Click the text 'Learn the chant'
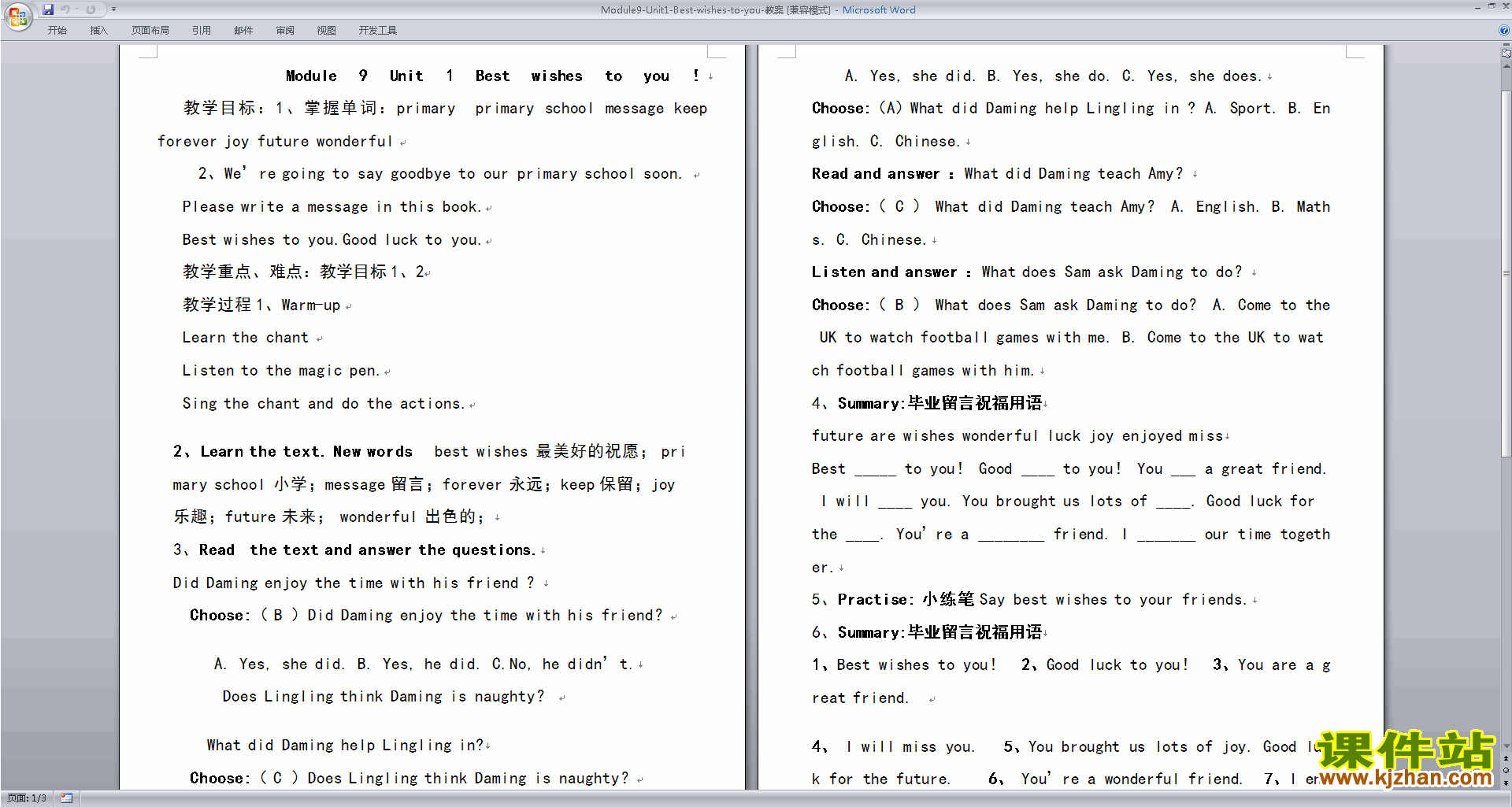 [245, 338]
